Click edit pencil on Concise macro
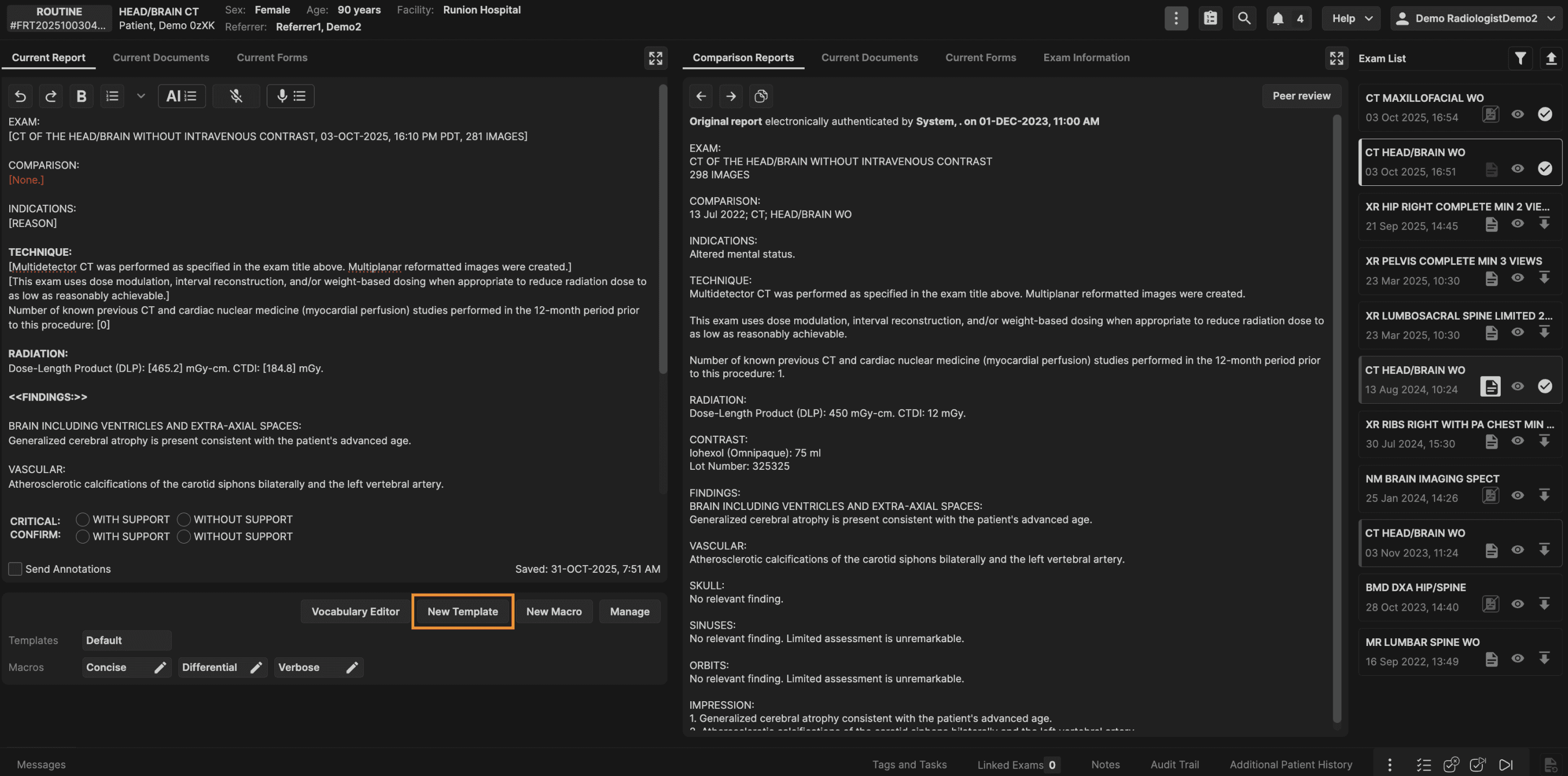1568x776 pixels. (x=160, y=668)
